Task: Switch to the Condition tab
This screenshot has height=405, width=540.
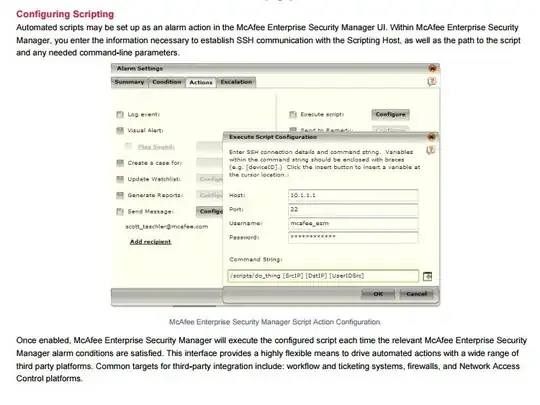Action: (x=167, y=82)
